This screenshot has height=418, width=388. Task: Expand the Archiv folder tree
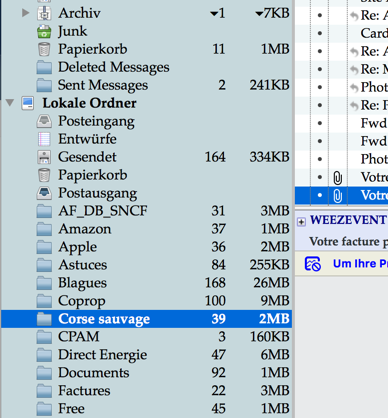pyautogui.click(x=25, y=13)
